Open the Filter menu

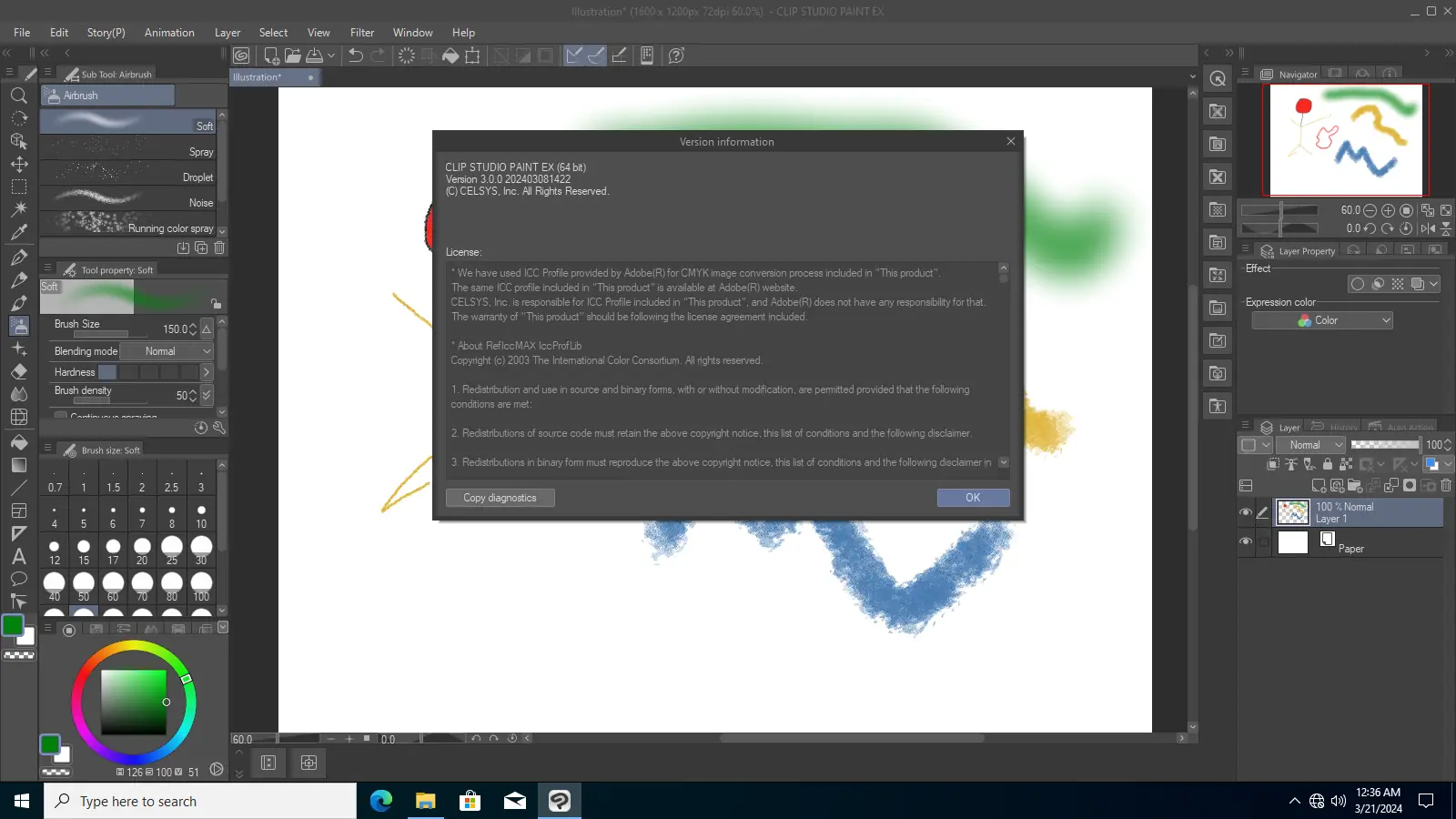click(362, 33)
